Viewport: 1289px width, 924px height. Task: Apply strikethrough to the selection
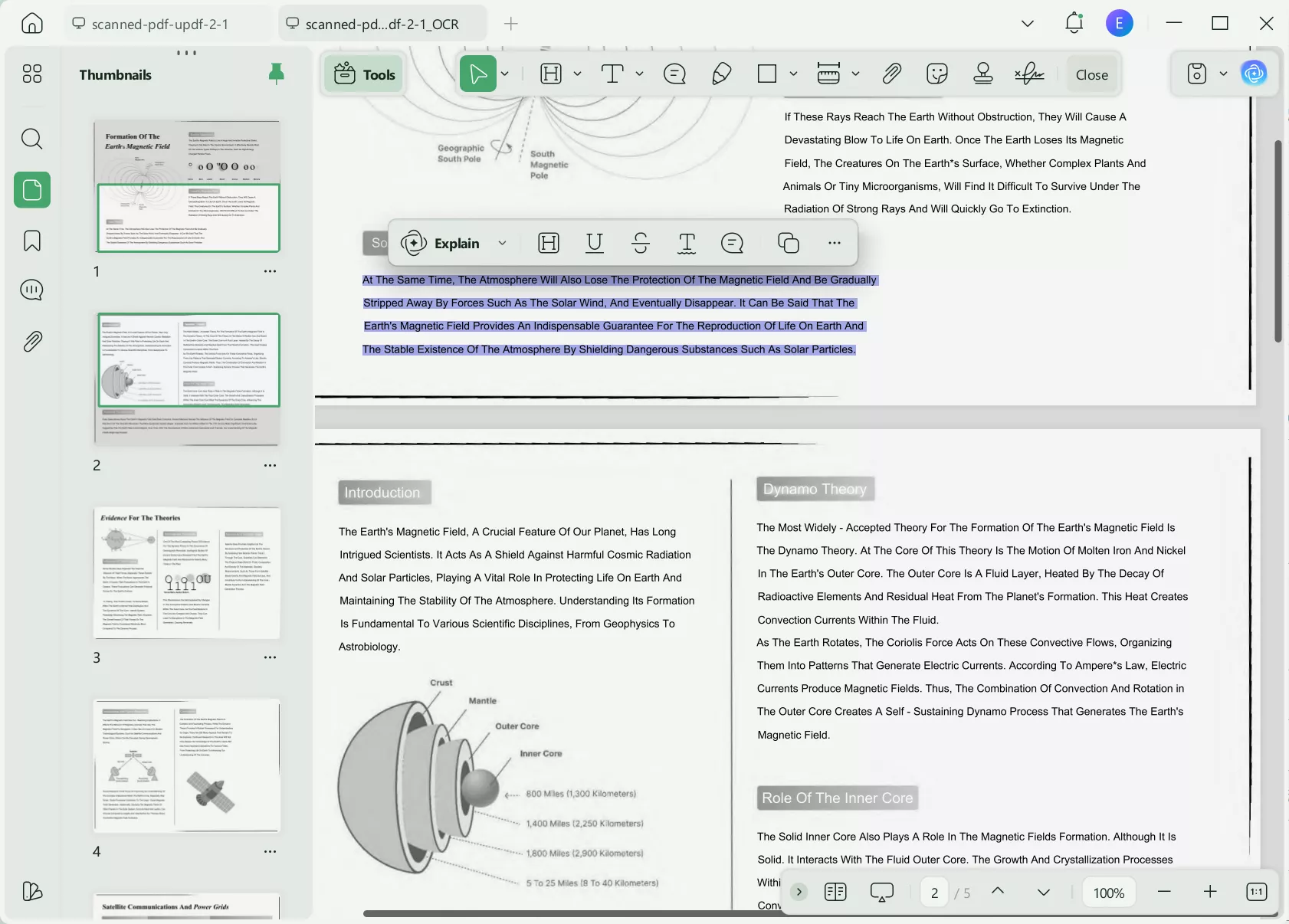(641, 243)
